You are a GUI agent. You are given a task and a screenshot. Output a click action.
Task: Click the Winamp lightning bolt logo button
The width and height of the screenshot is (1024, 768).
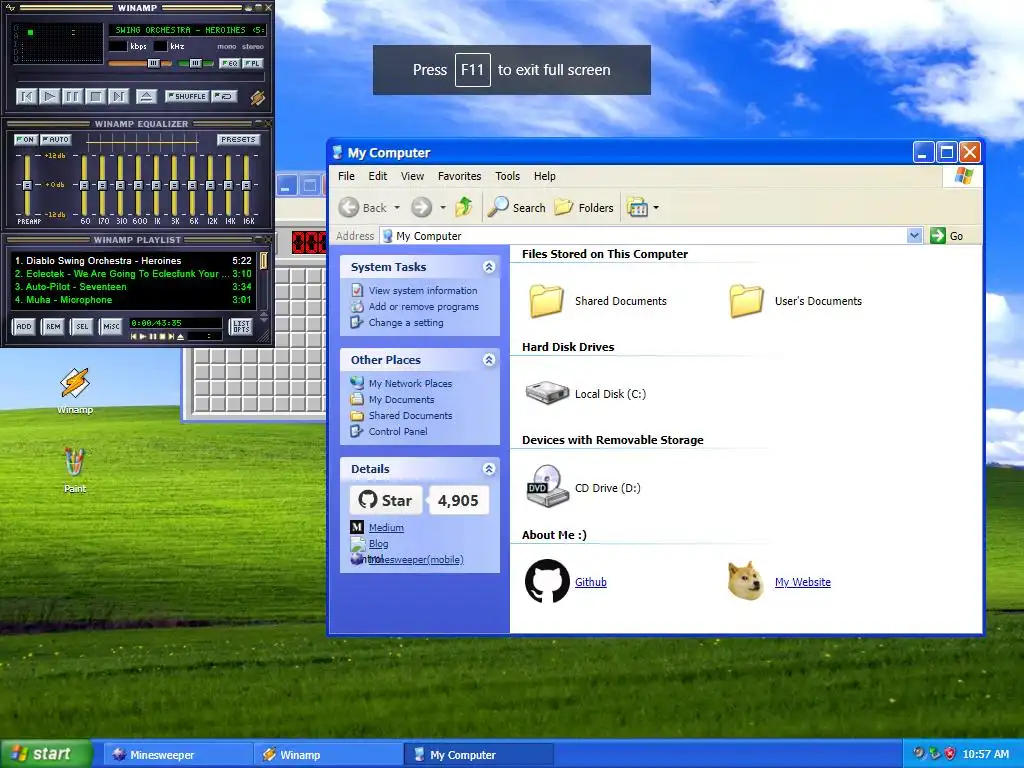(x=257, y=97)
